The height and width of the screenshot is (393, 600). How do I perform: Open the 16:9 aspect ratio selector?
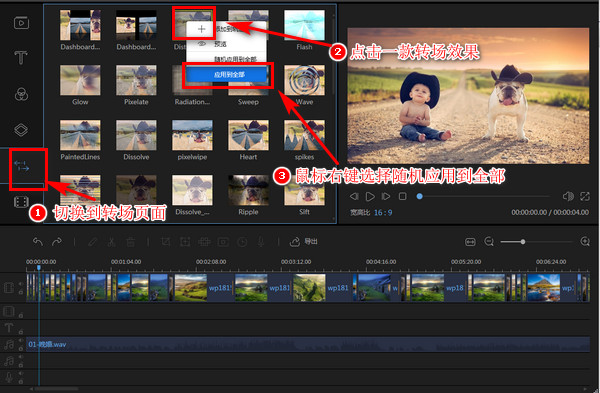click(x=383, y=212)
